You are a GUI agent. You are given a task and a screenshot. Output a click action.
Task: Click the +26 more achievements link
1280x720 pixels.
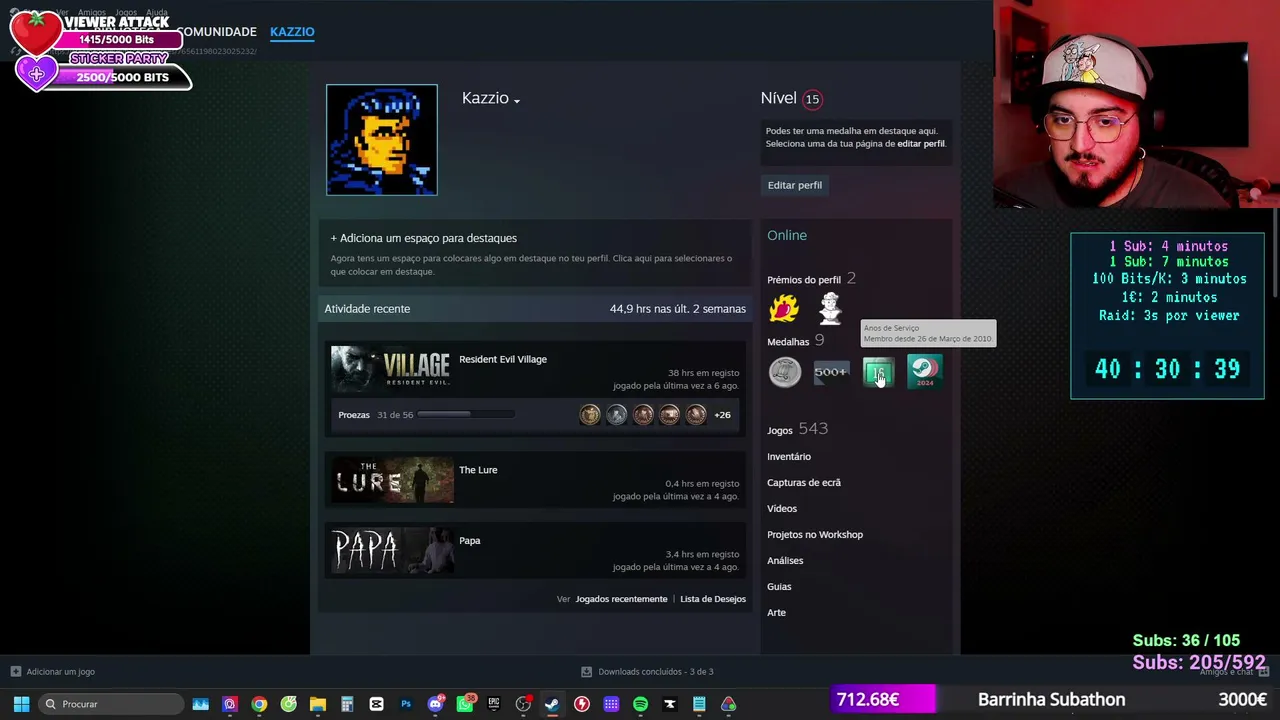[722, 415]
